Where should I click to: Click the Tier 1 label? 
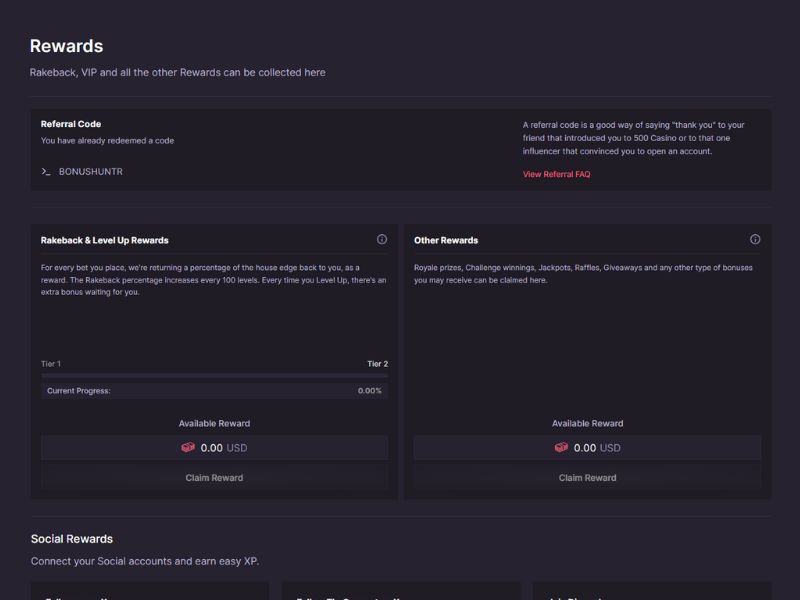(x=51, y=364)
